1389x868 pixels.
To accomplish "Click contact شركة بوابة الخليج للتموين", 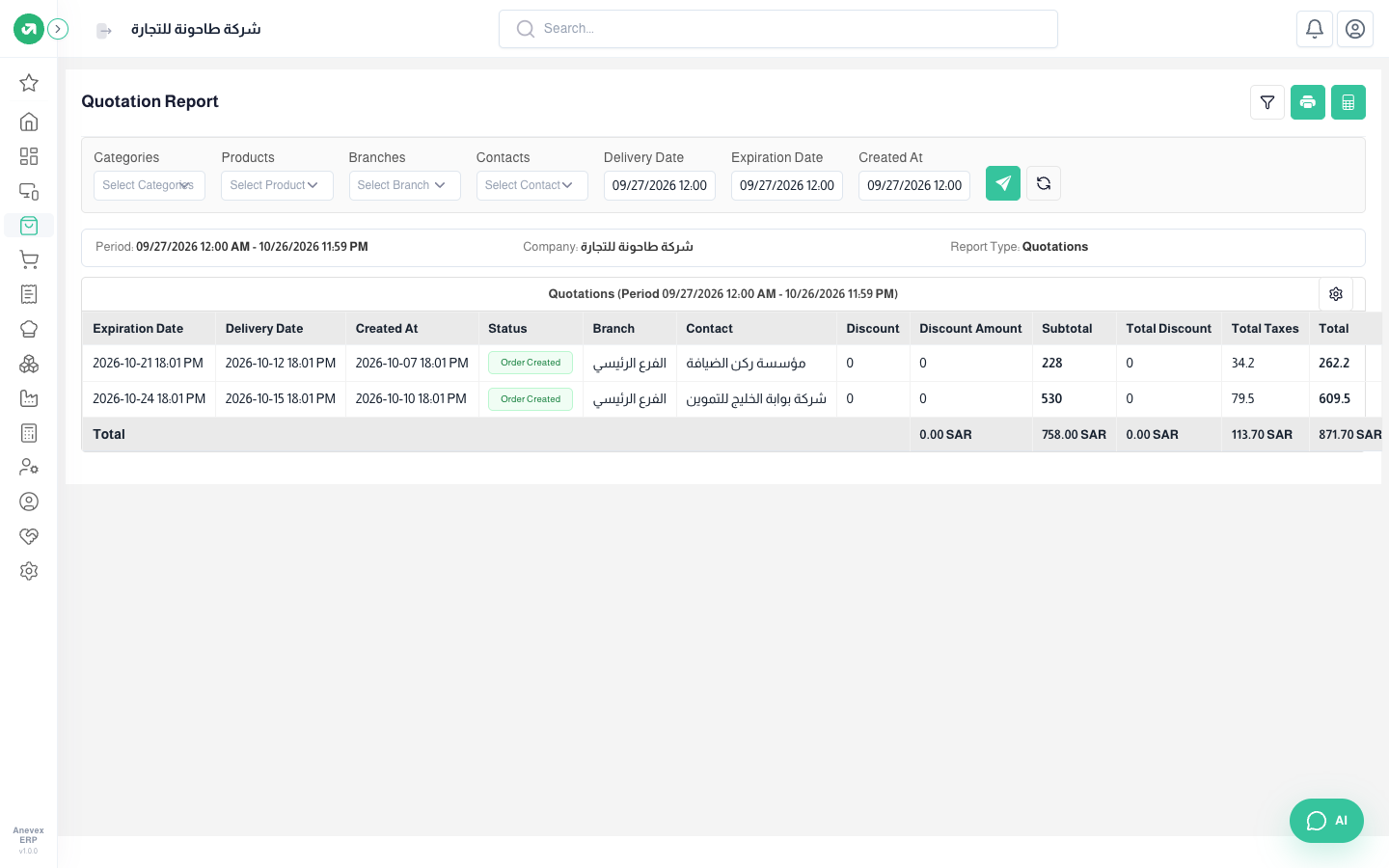I will [x=756, y=398].
